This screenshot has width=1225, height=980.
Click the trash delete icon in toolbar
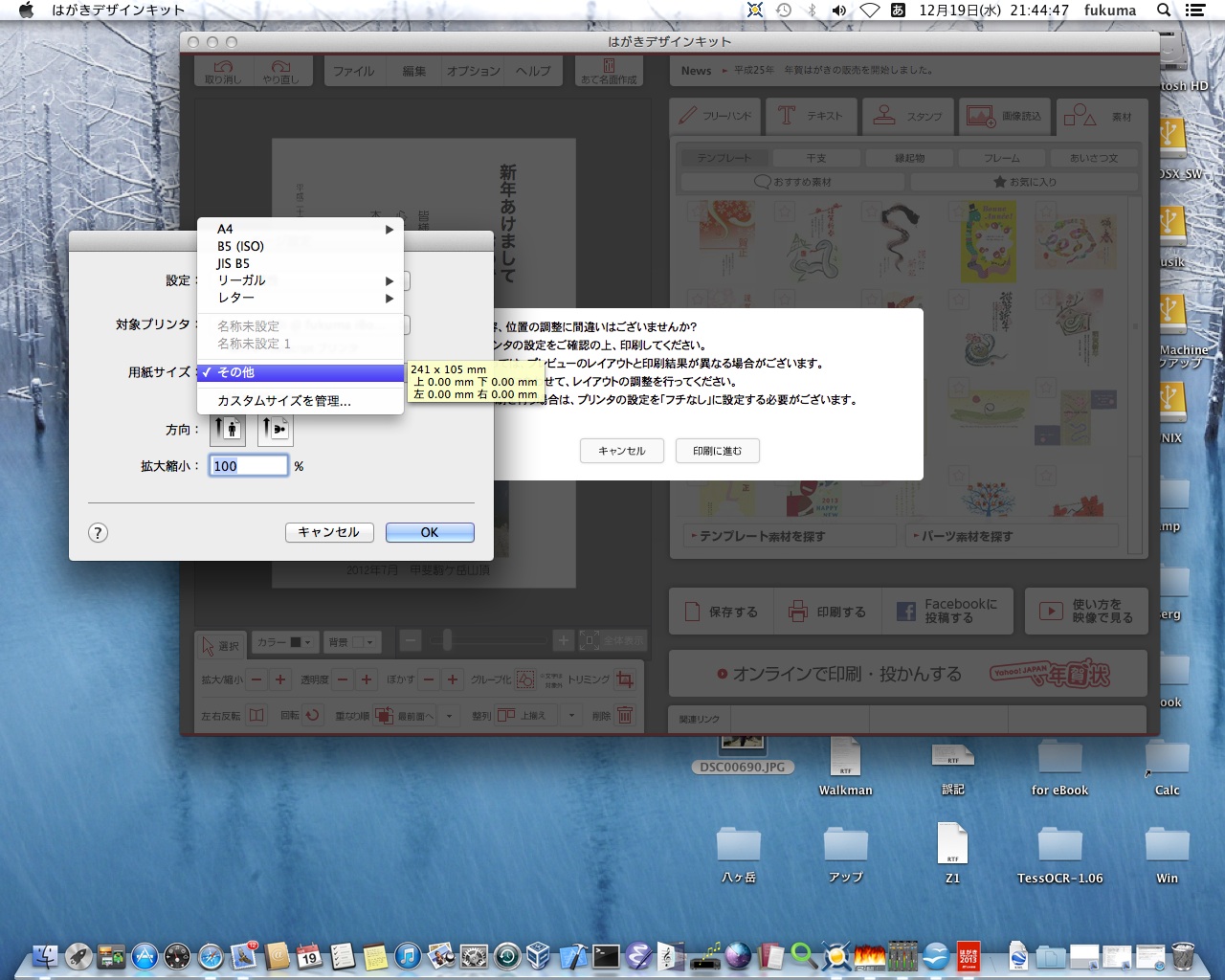click(x=625, y=715)
